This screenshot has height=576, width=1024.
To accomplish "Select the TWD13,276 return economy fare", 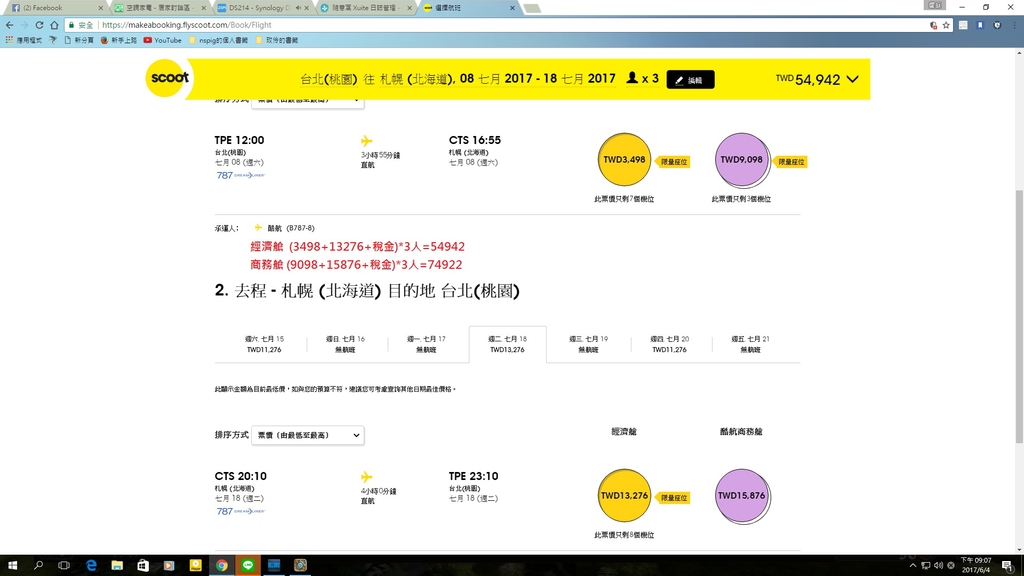I will point(624,496).
